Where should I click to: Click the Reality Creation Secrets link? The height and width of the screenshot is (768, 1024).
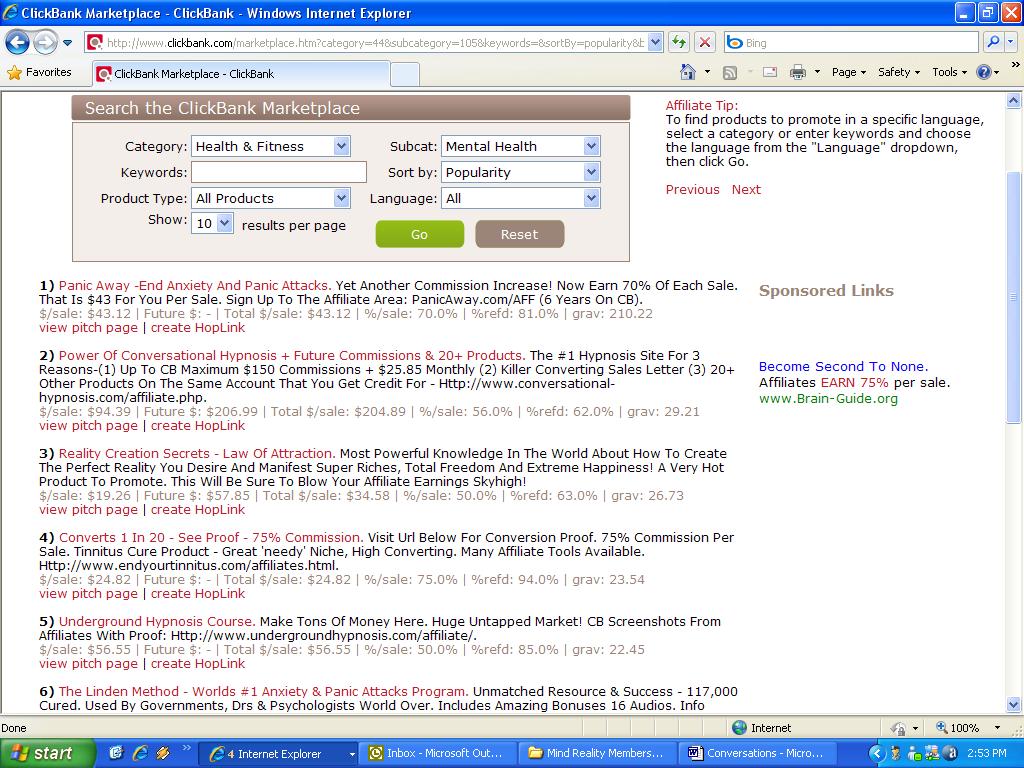(197, 453)
